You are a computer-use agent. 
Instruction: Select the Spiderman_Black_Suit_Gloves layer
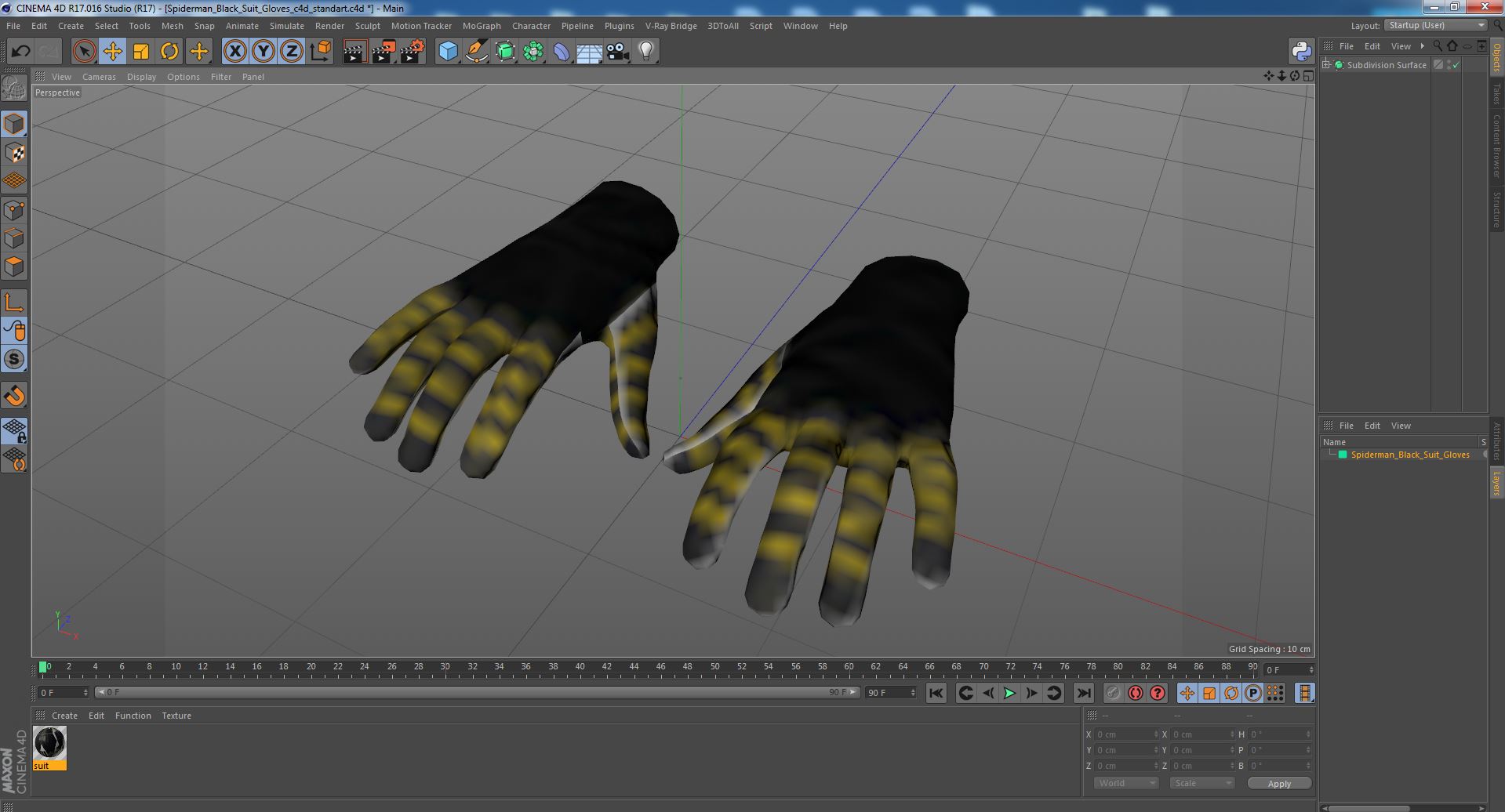click(x=1410, y=455)
